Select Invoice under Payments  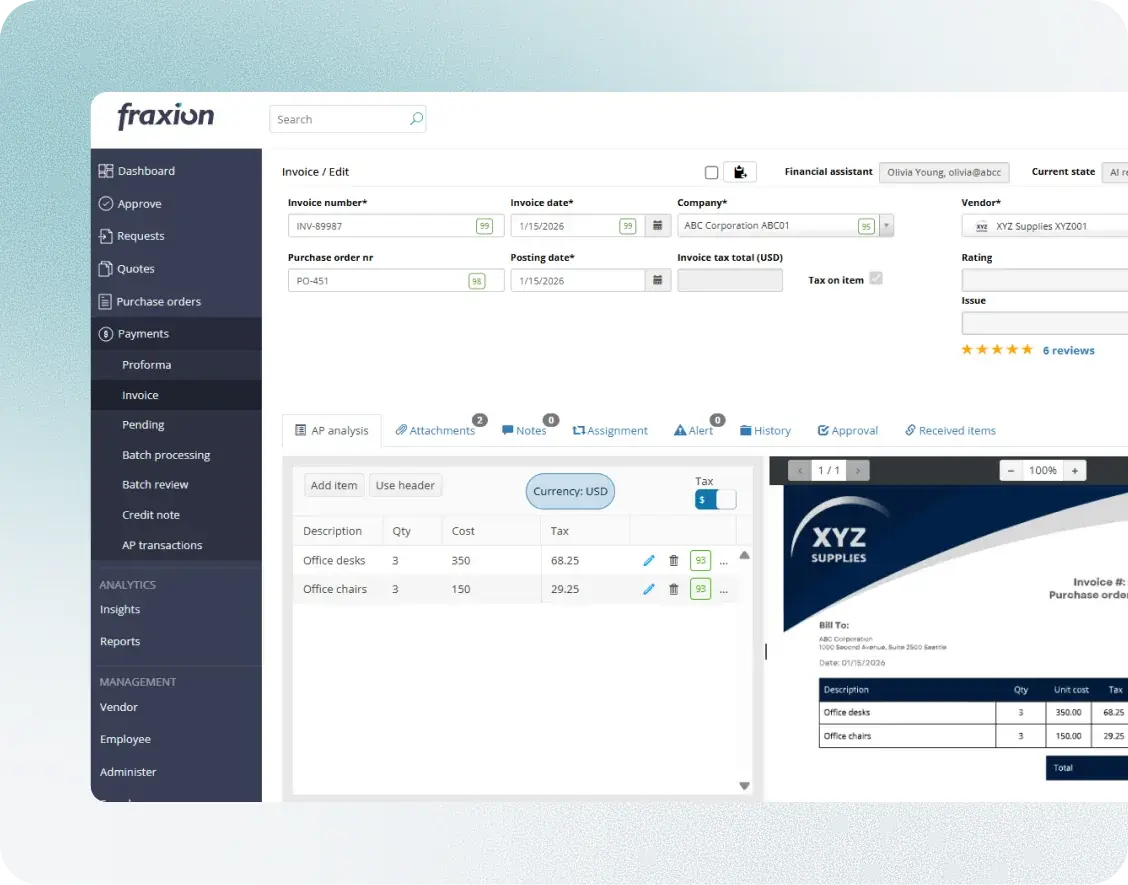[140, 395]
